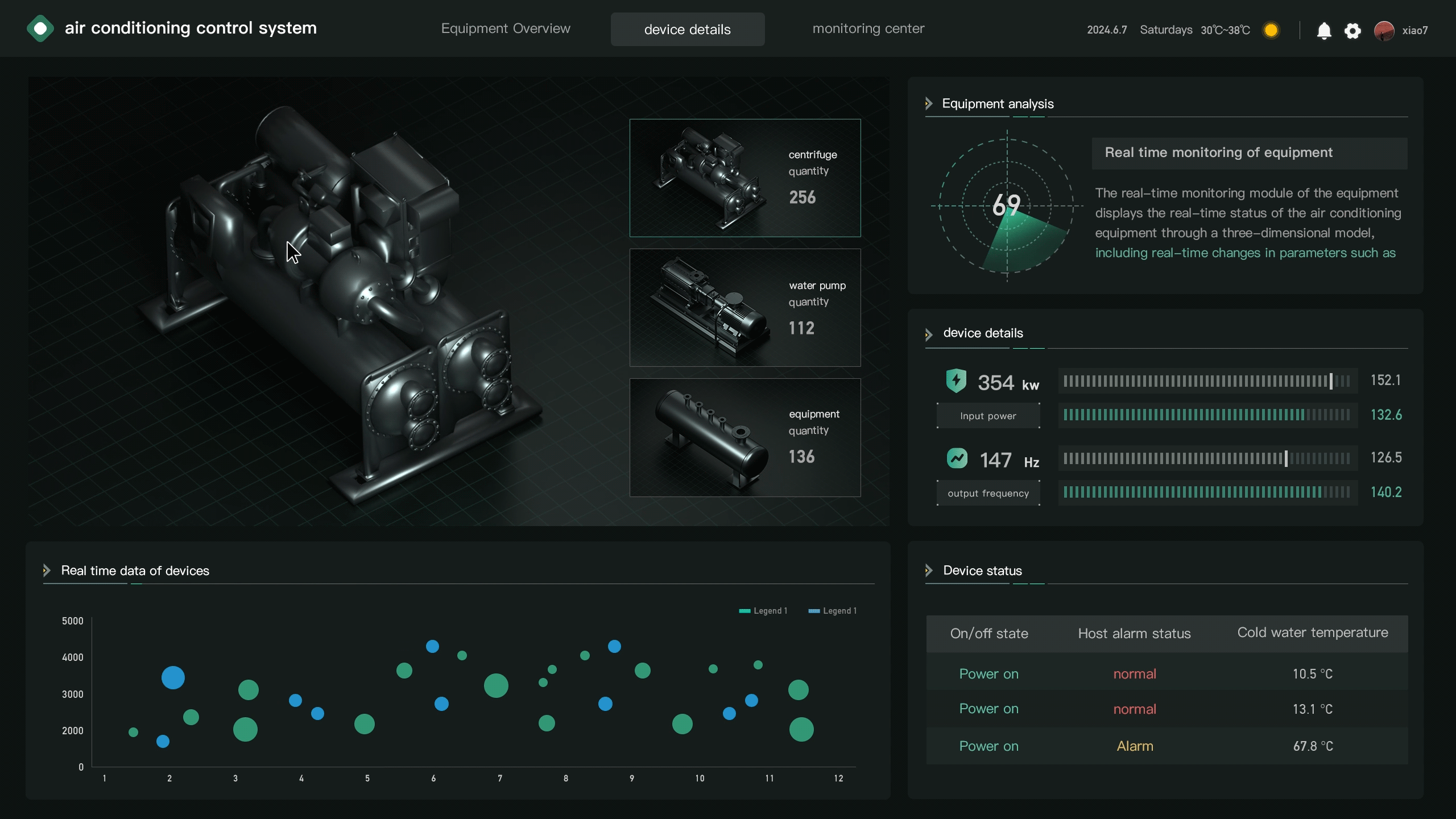This screenshot has height=819, width=1456.
Task: Click the arrow beside Real time data of devices
Action: 47,570
